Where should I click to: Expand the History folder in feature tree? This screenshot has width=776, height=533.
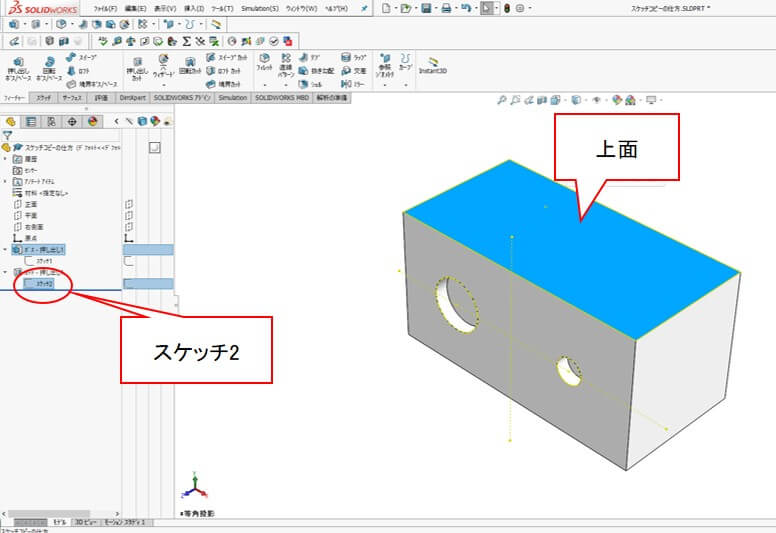(6, 159)
